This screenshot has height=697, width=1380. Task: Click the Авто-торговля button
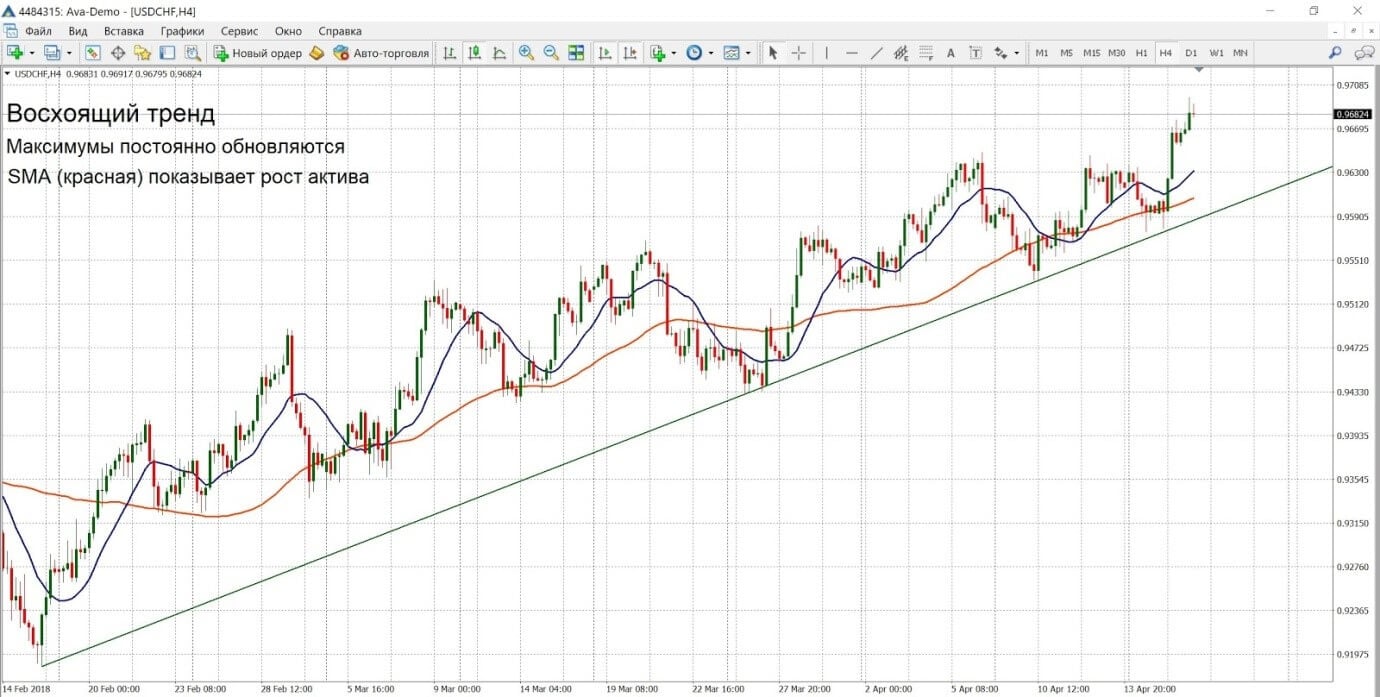click(381, 53)
